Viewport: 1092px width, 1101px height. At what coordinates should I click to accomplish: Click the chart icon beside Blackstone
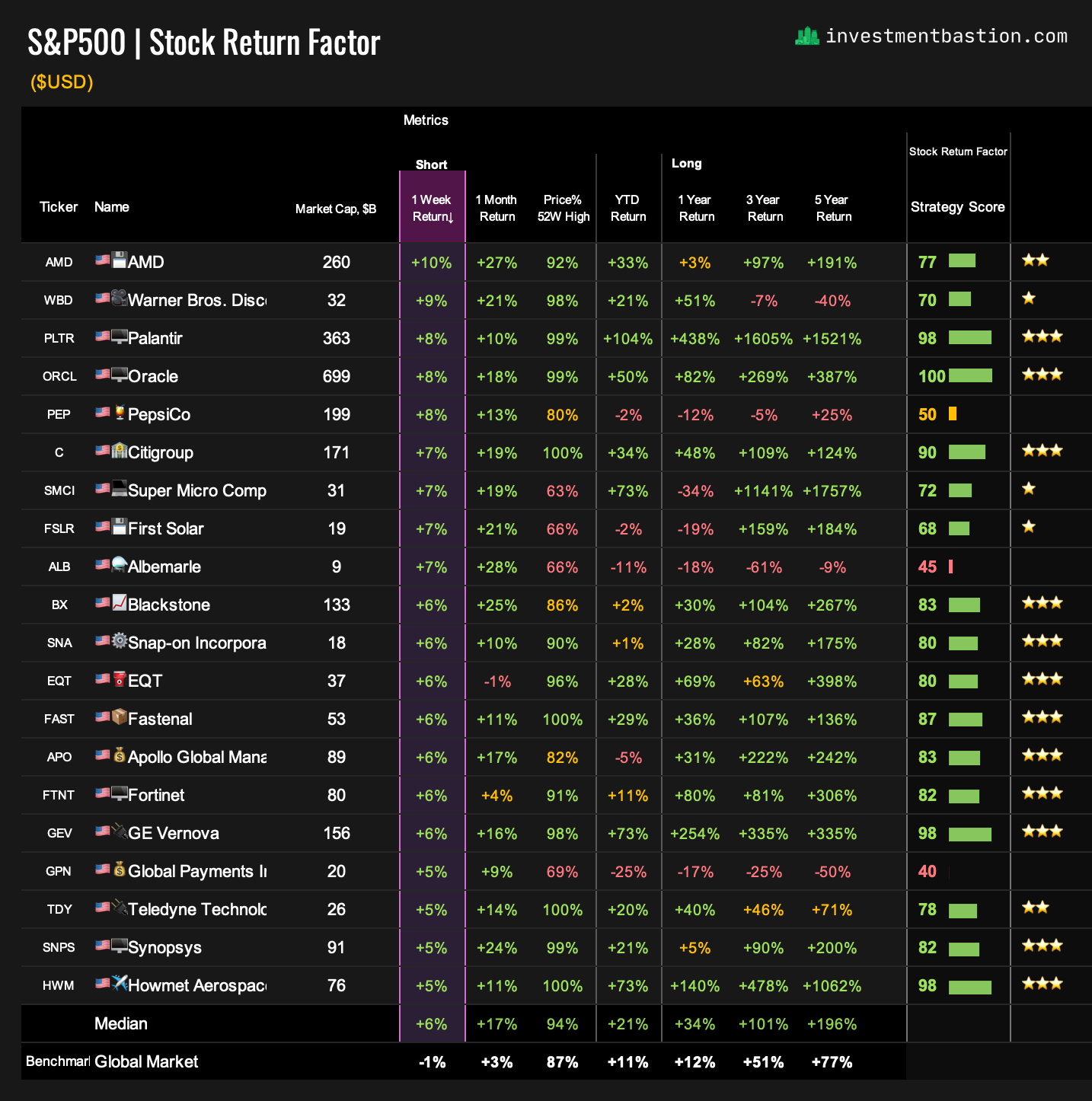pos(119,603)
